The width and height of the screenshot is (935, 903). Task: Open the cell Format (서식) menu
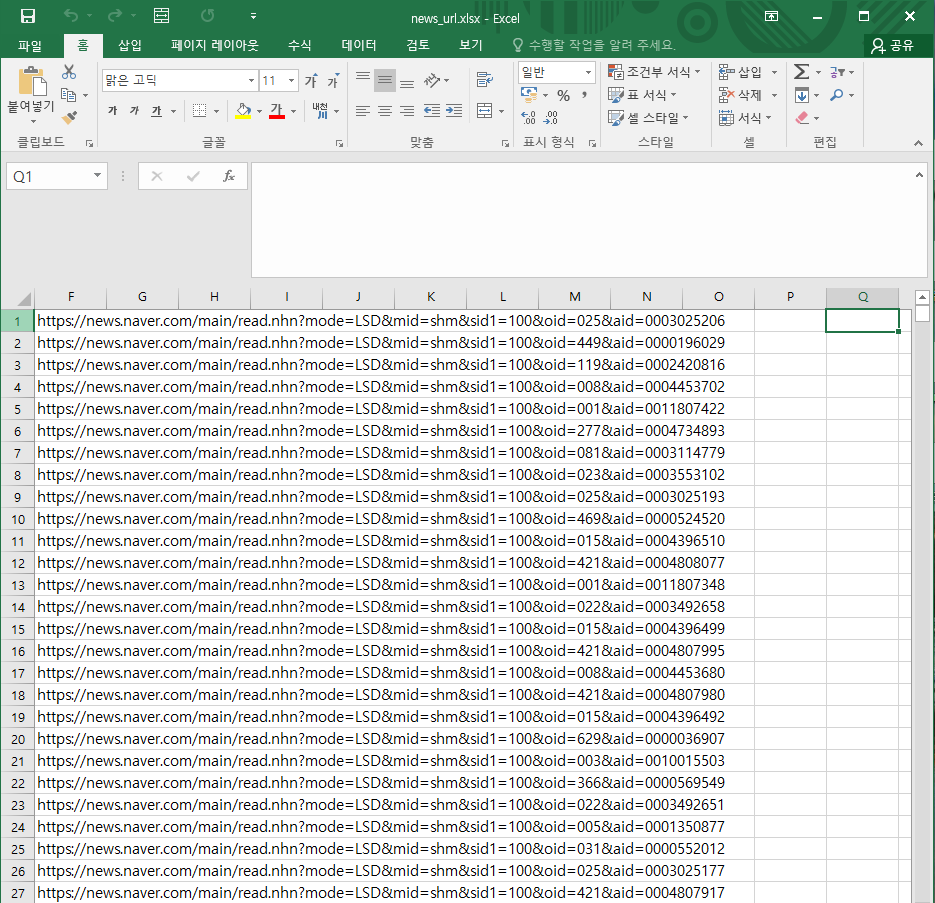tap(745, 118)
